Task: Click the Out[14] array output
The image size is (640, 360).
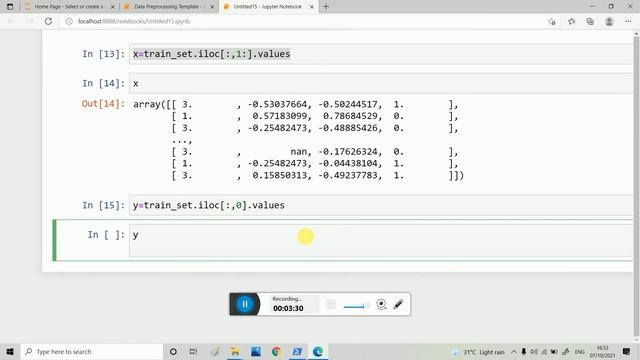Action: pyautogui.click(x=298, y=140)
